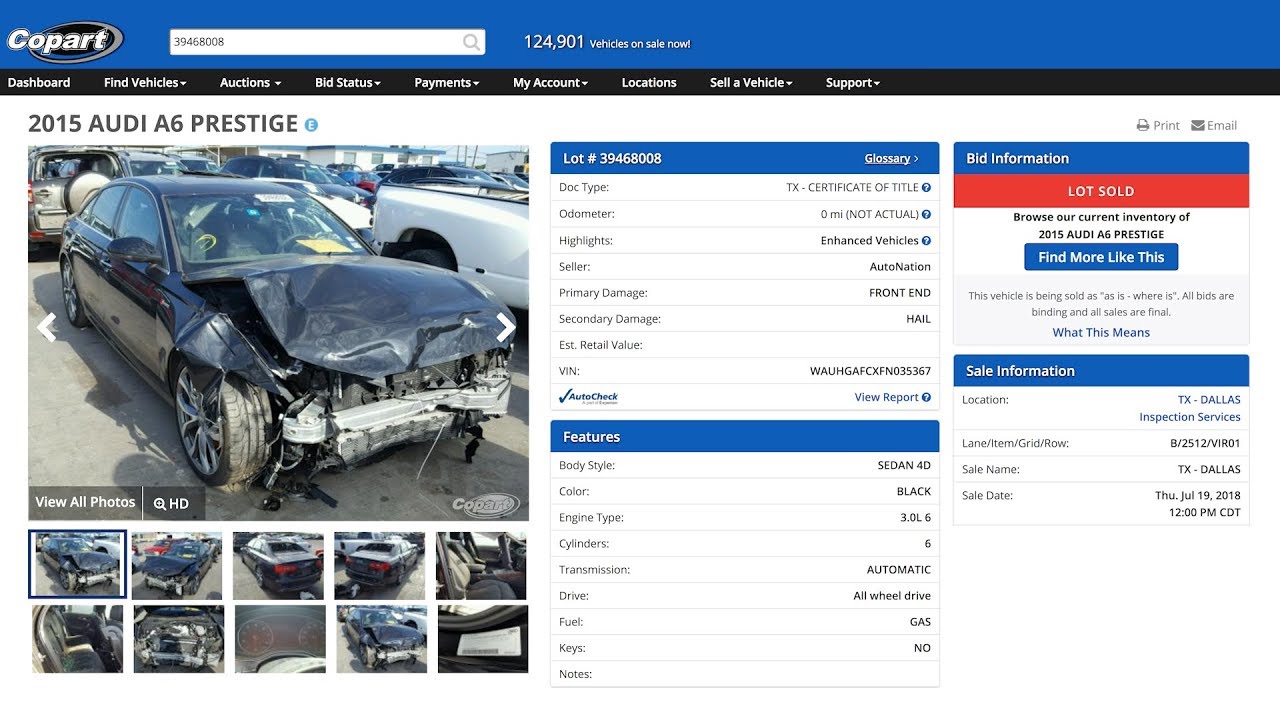1280x720 pixels.
Task: Click the FRONT END primary damage value
Action: (x=900, y=293)
